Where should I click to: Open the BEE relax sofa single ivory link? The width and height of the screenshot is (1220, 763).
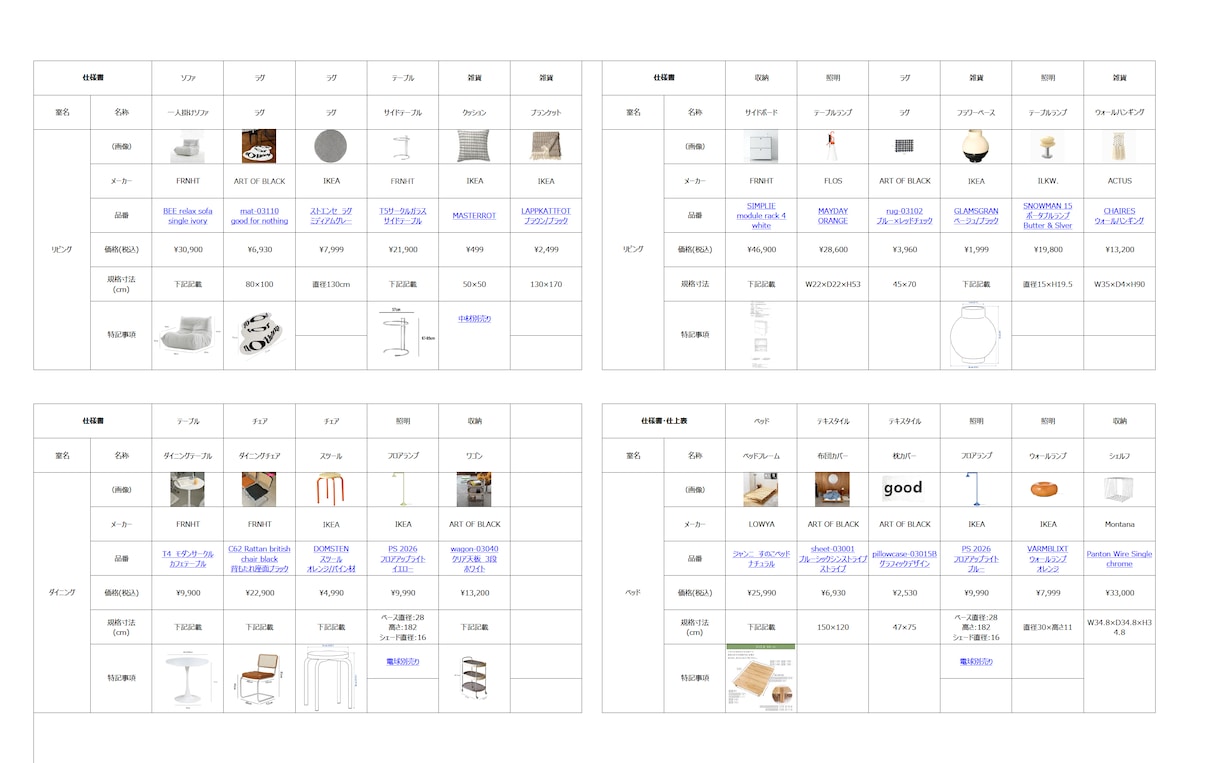coord(188,216)
